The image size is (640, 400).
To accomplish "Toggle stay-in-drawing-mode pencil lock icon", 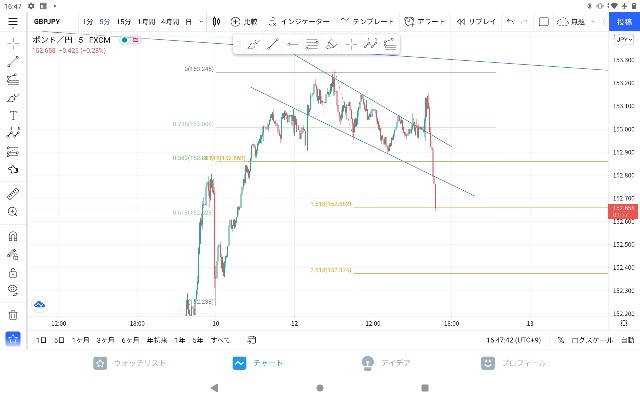I will pyautogui.click(x=13, y=255).
